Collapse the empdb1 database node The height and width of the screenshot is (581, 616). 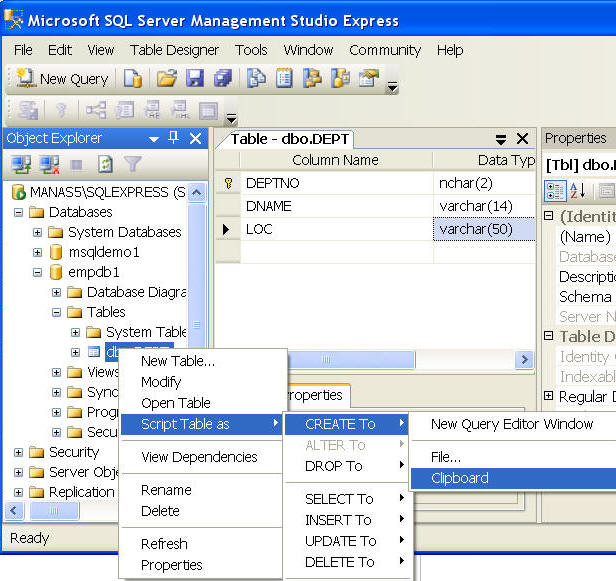[x=37, y=272]
